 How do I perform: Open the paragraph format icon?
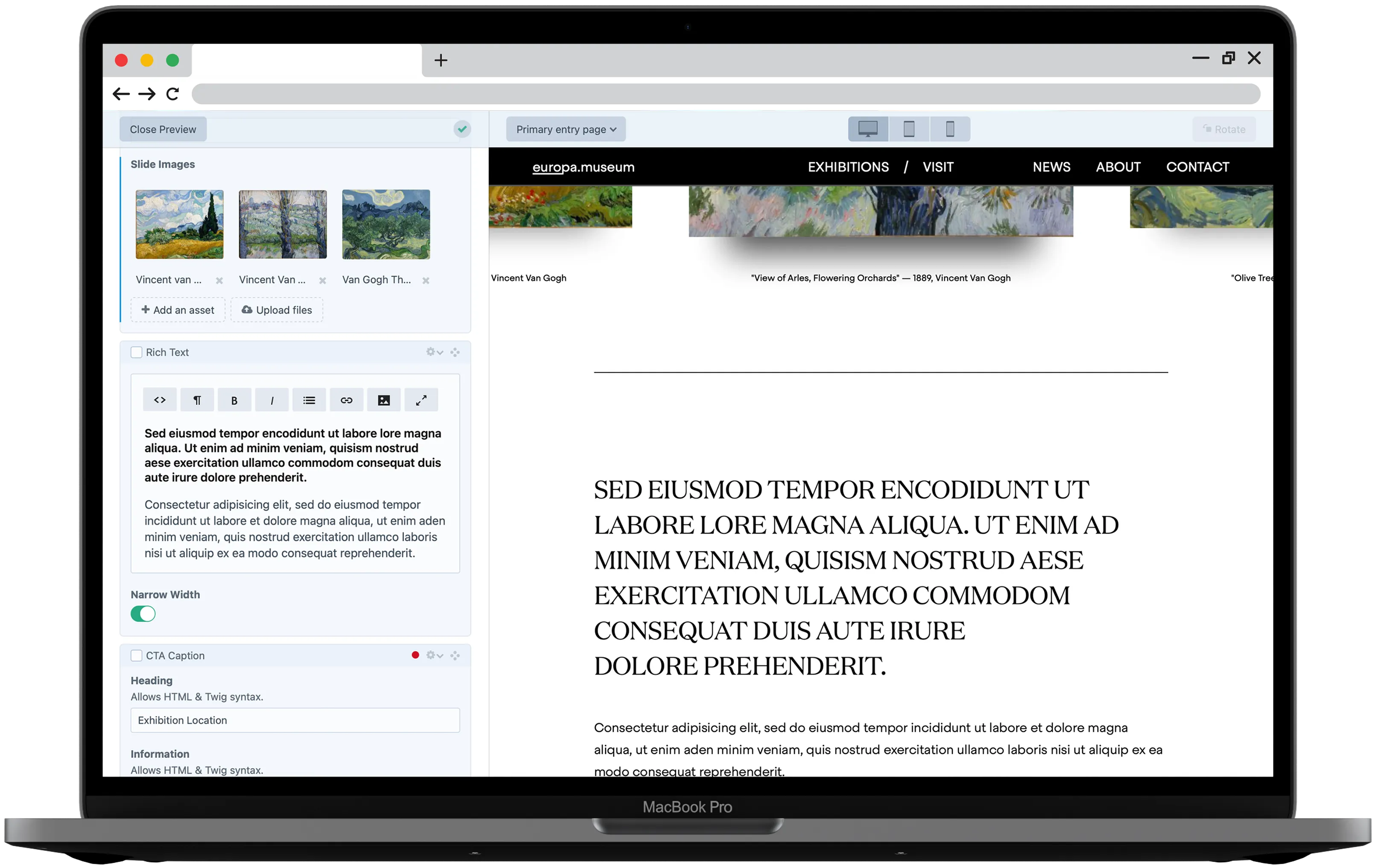(x=197, y=400)
